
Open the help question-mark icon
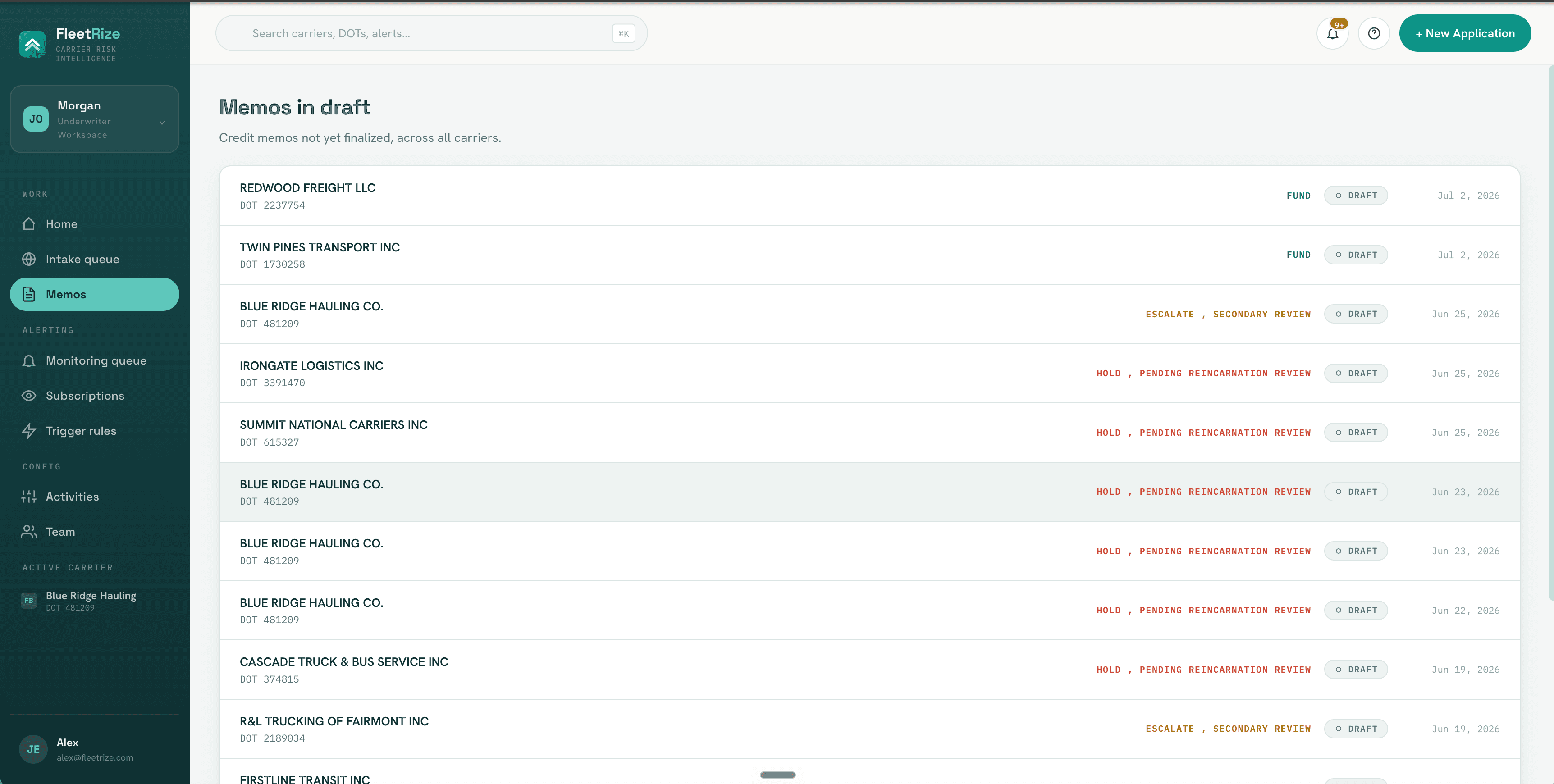tap(1374, 33)
